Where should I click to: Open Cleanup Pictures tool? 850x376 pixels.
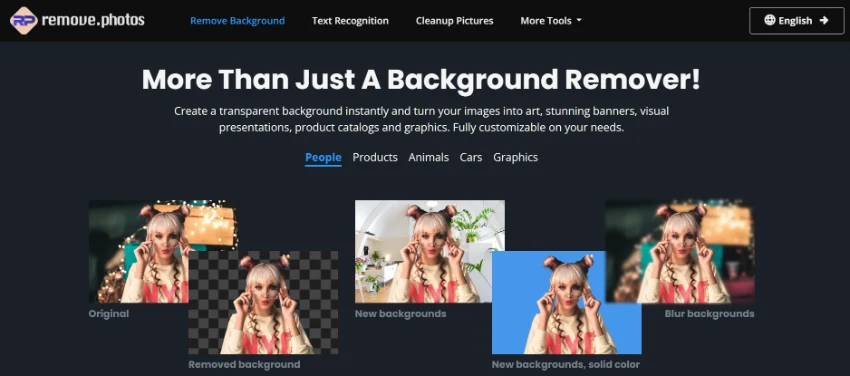point(454,21)
